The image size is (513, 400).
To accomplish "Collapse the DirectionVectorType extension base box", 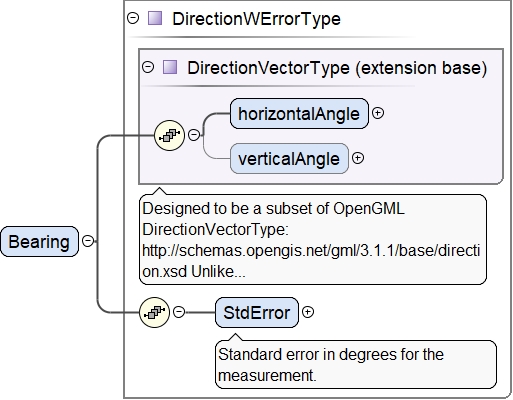I will (x=148, y=67).
